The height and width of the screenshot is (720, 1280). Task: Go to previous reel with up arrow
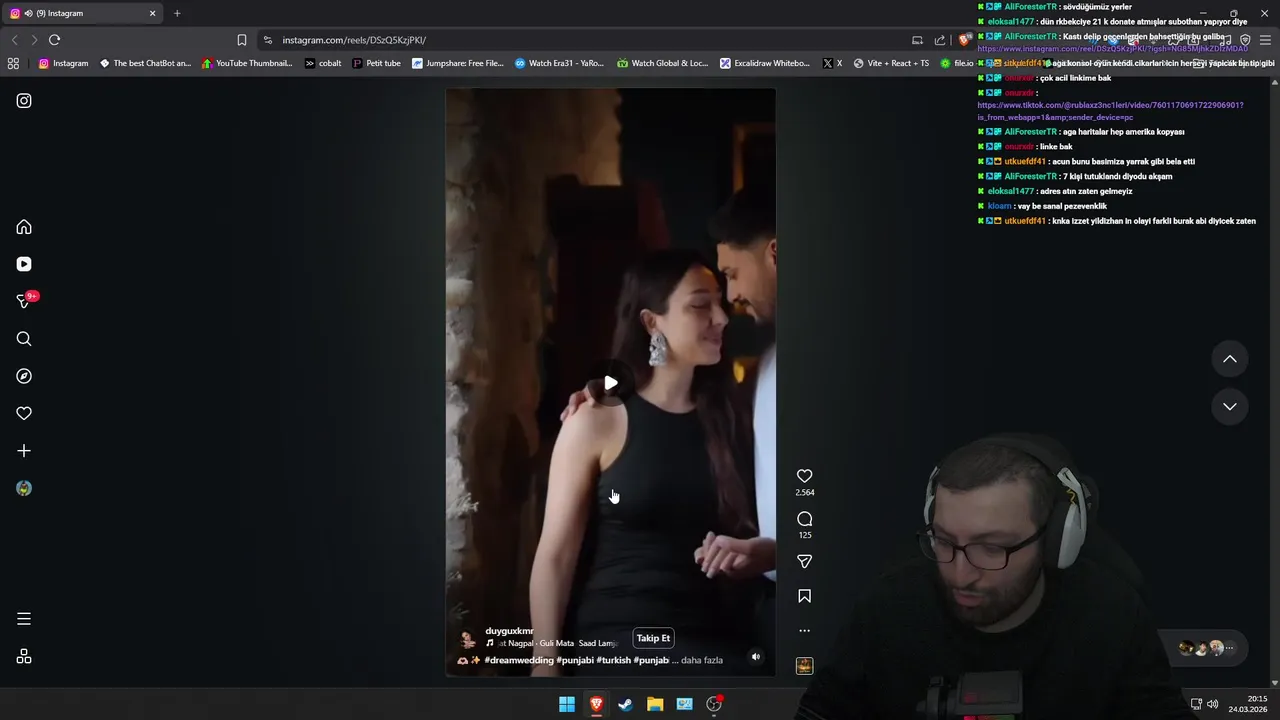[1230, 359]
